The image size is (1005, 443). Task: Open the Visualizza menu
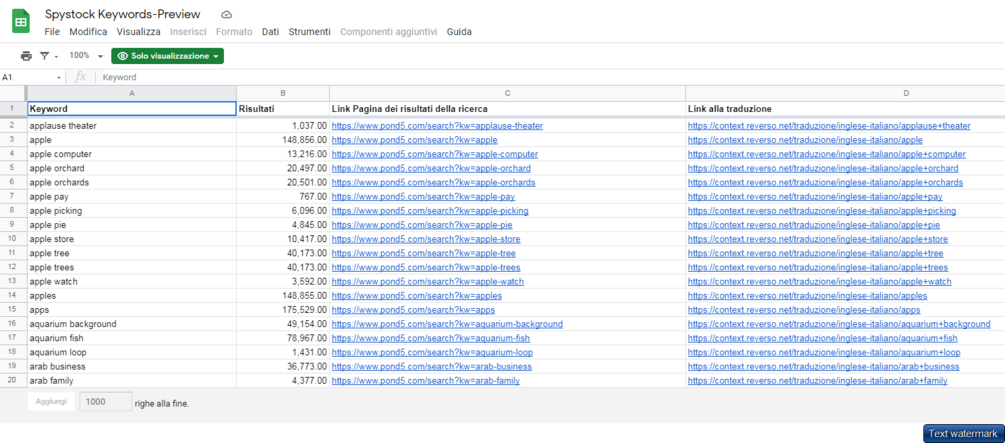(138, 31)
